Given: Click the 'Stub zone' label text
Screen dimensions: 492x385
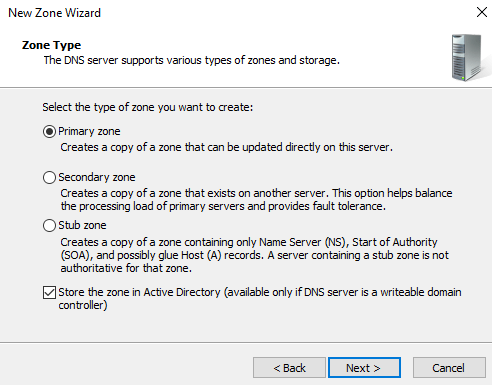Looking at the screenshot, I should tap(82, 225).
